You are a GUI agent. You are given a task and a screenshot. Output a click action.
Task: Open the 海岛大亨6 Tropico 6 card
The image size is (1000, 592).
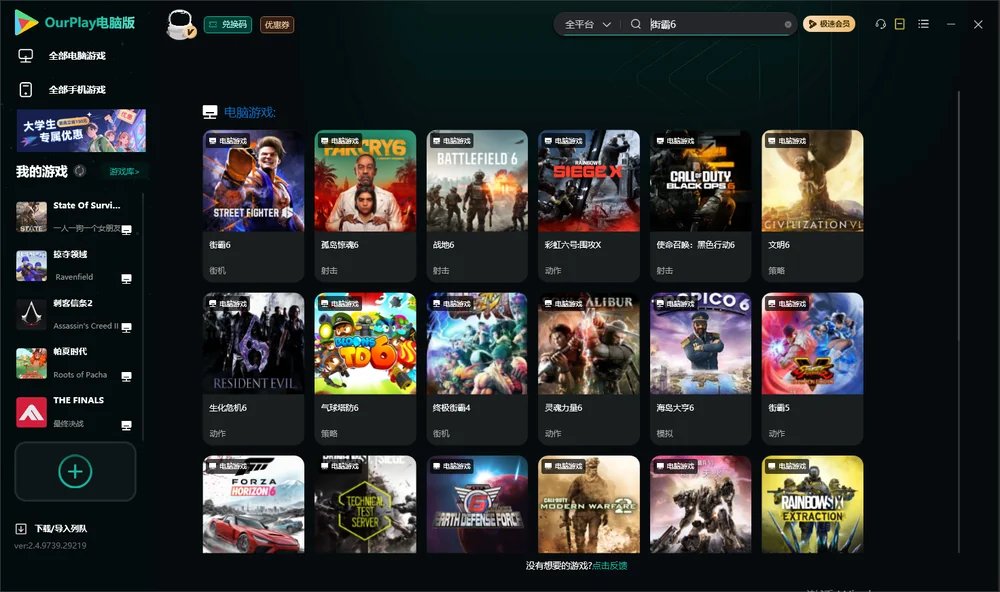point(700,369)
